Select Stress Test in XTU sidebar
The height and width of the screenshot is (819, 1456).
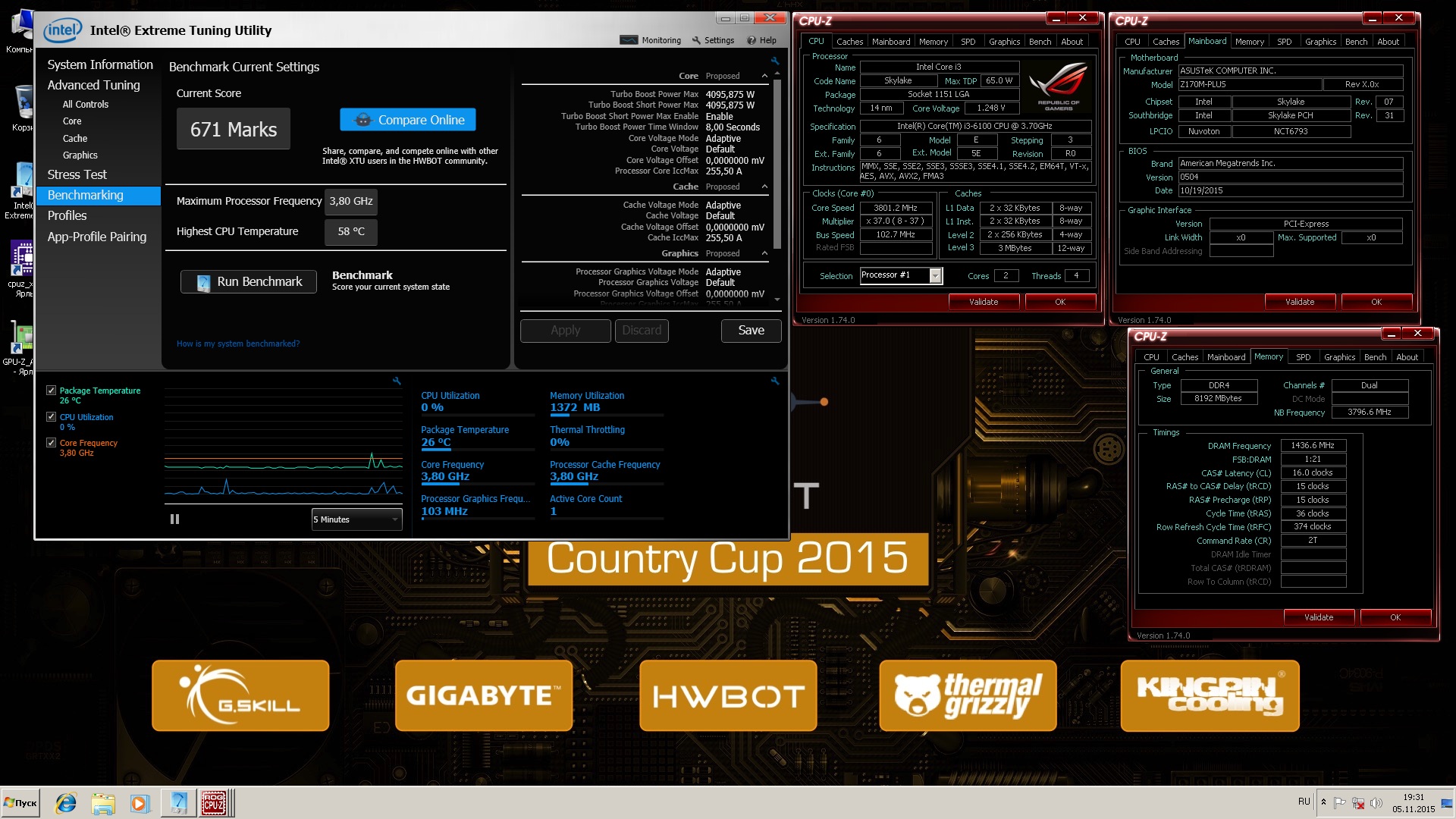click(77, 174)
